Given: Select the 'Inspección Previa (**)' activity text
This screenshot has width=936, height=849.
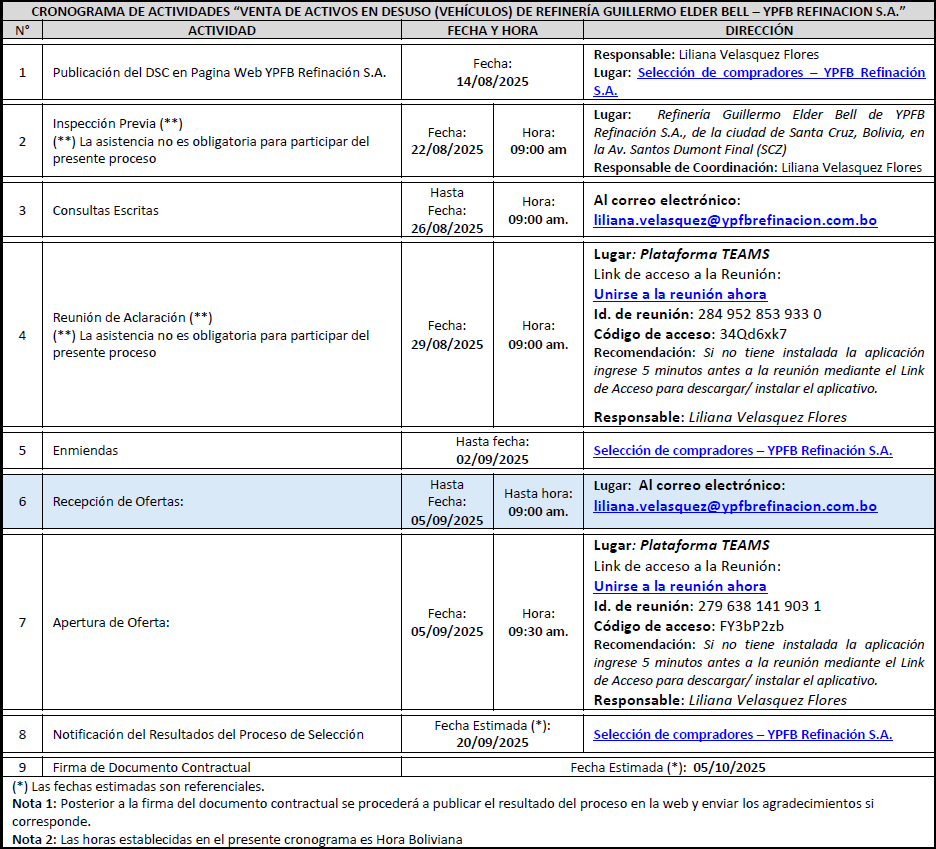Looking at the screenshot, I should click(118, 124).
